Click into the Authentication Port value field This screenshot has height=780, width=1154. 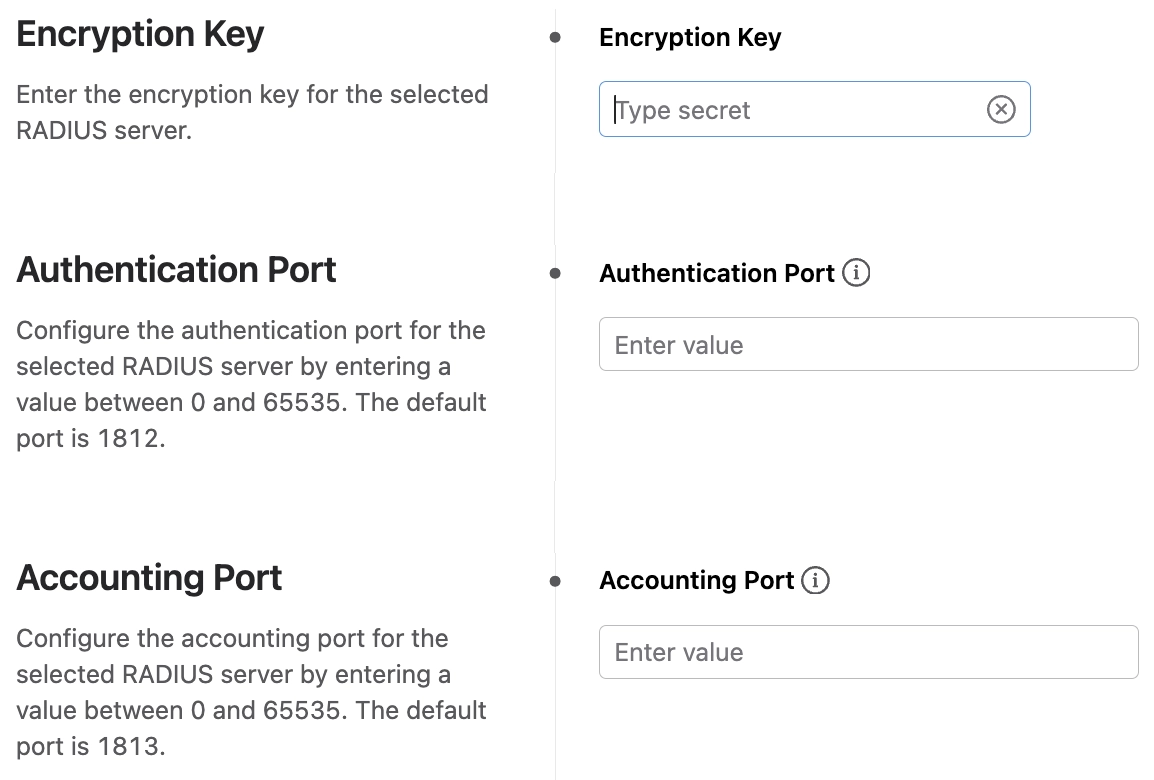pos(868,345)
